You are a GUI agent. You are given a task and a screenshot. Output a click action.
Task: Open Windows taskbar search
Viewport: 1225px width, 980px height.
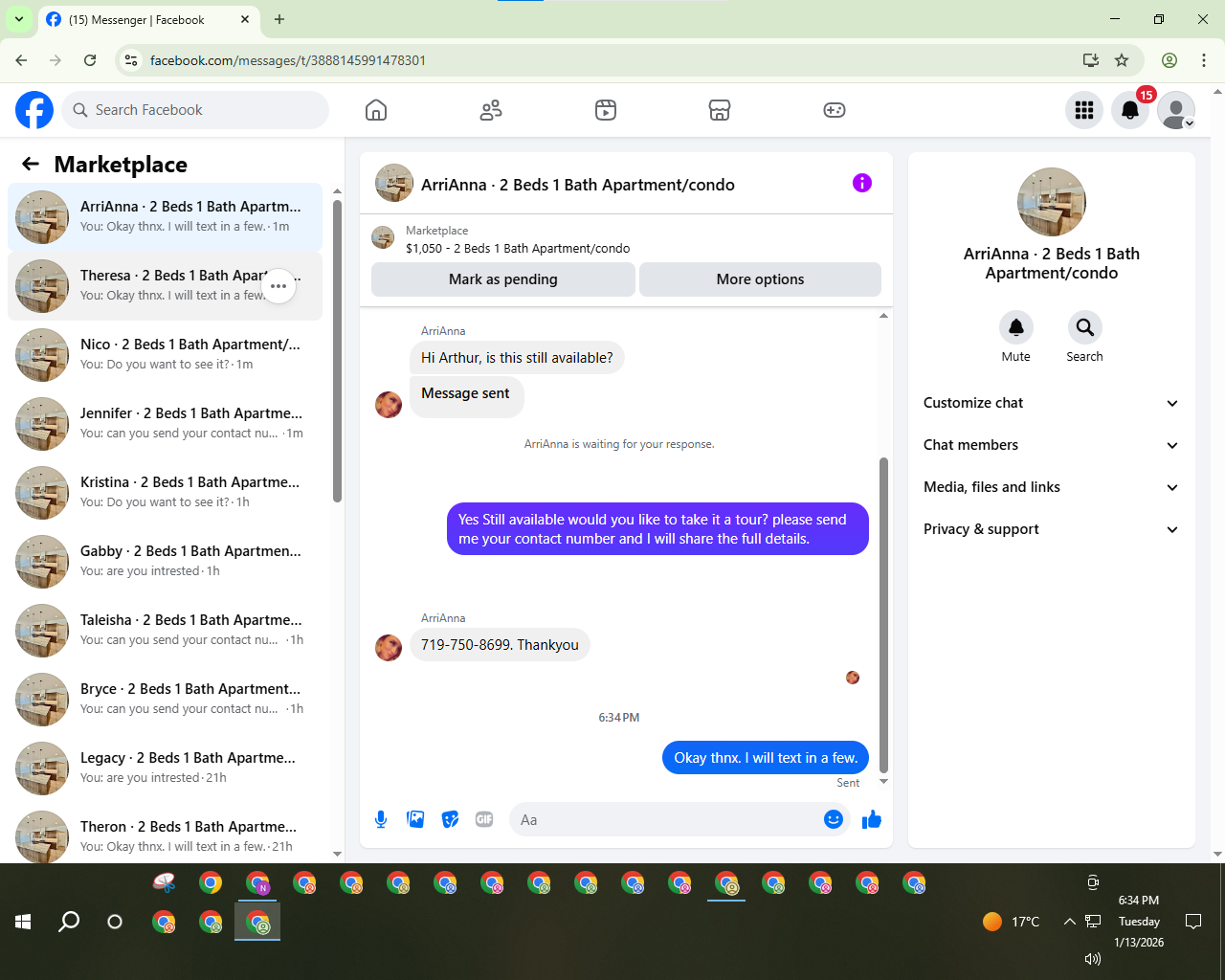pos(69,922)
